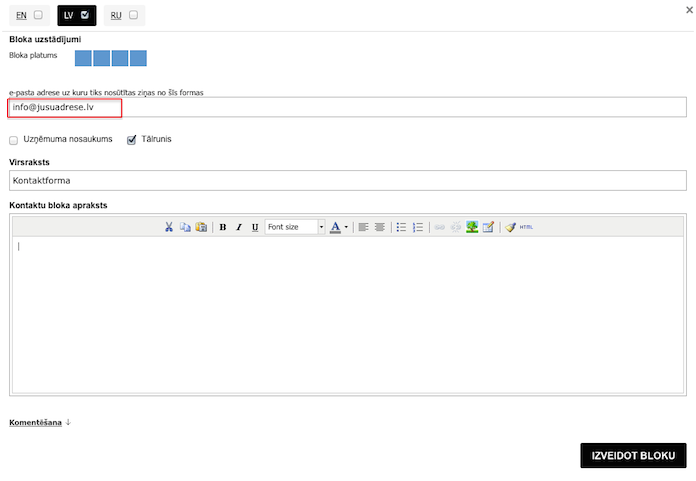Select the first Bloka platums square
696x481 pixels.
pyautogui.click(x=83, y=58)
